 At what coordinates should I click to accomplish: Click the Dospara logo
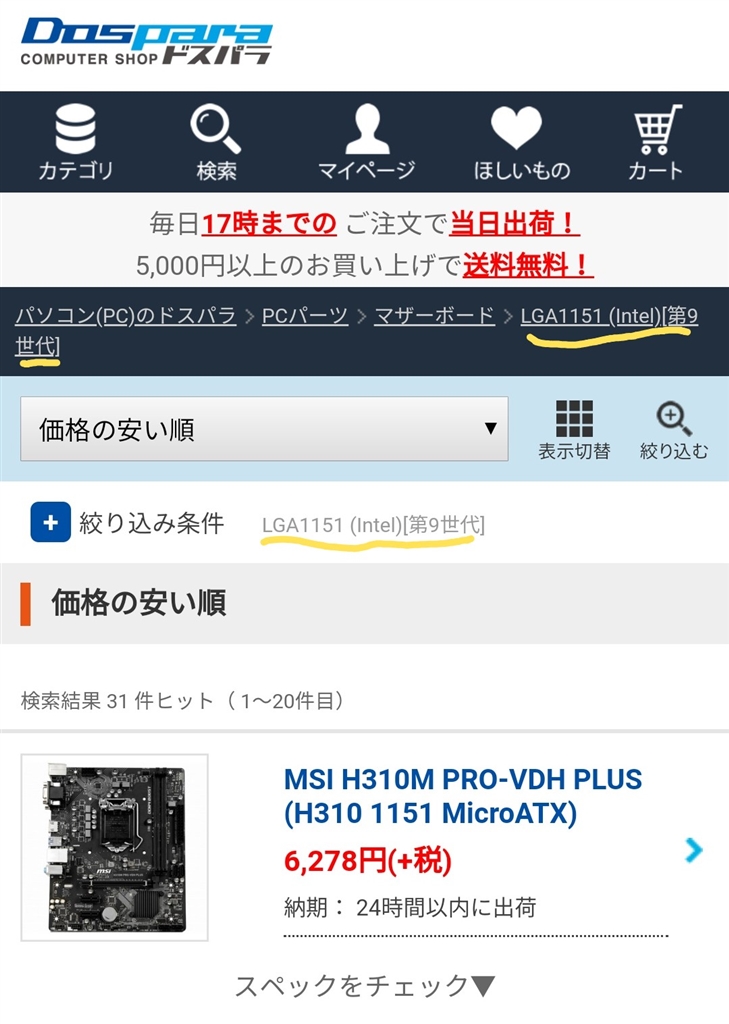[146, 42]
